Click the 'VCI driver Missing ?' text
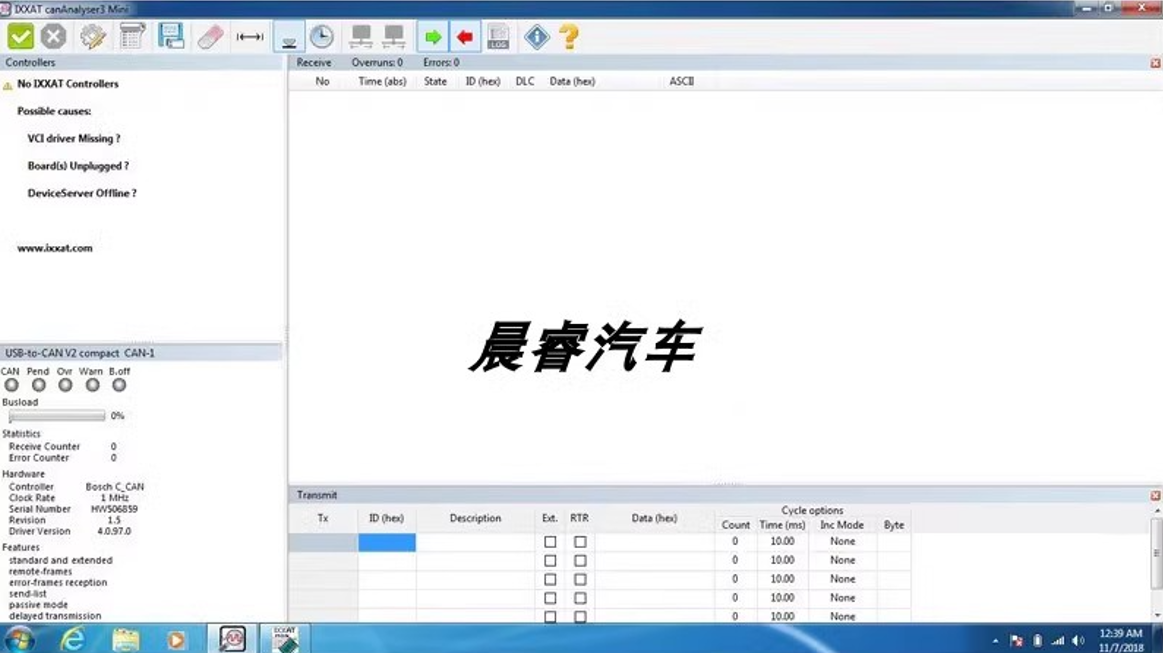The image size is (1163, 653). 73,139
